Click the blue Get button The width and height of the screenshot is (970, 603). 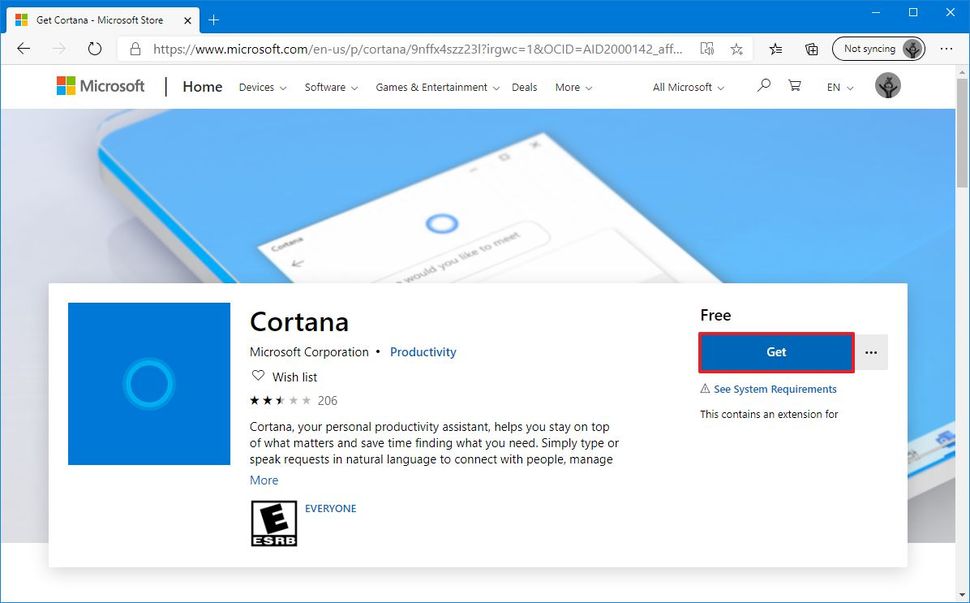click(776, 352)
